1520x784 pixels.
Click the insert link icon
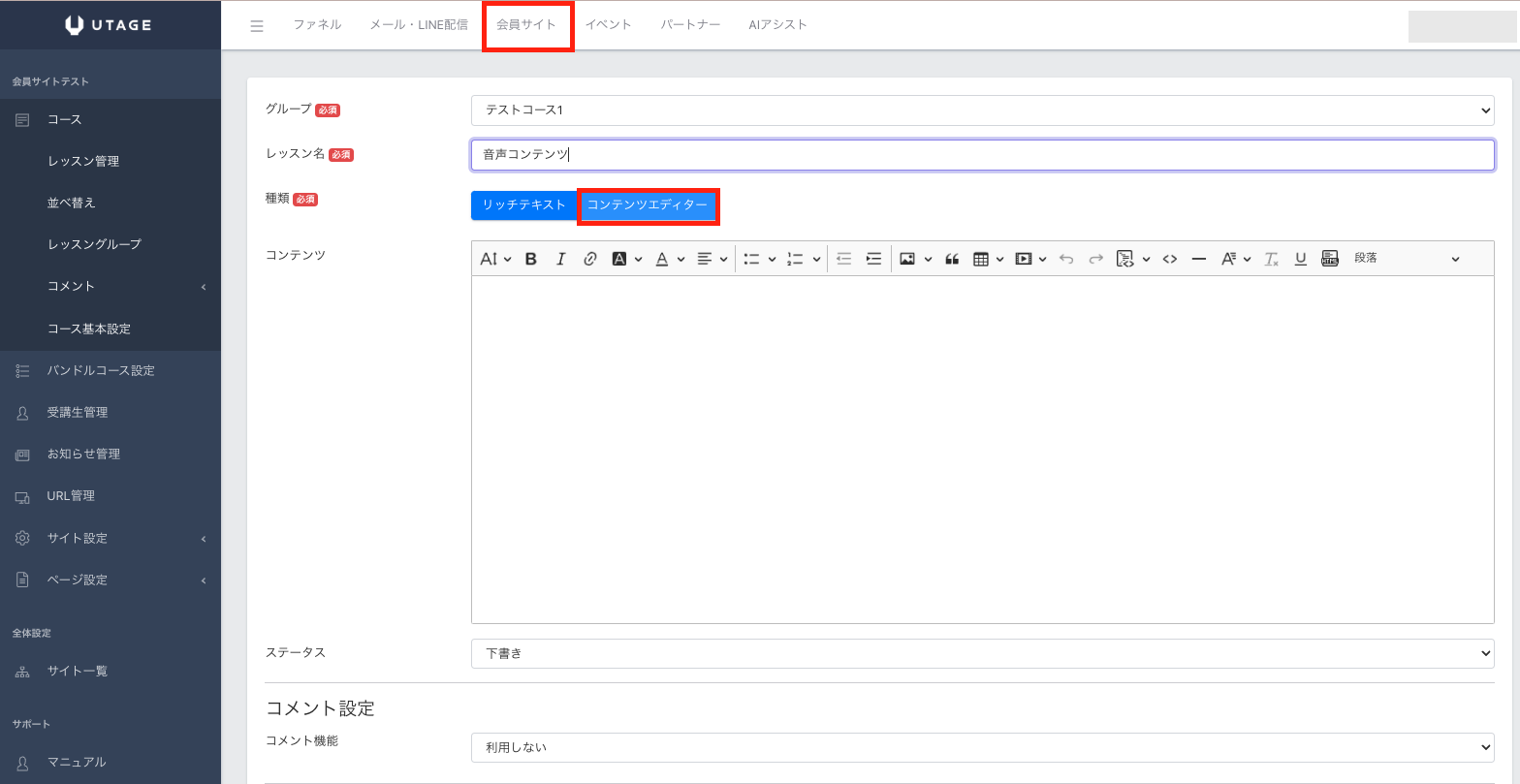[x=589, y=259]
